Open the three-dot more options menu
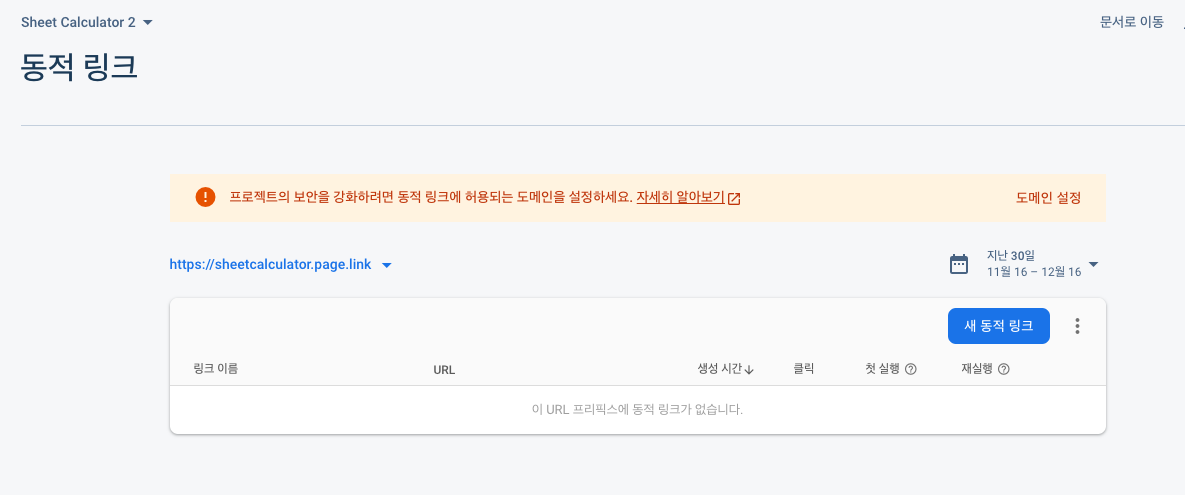This screenshot has height=495, width=1185. (x=1078, y=326)
